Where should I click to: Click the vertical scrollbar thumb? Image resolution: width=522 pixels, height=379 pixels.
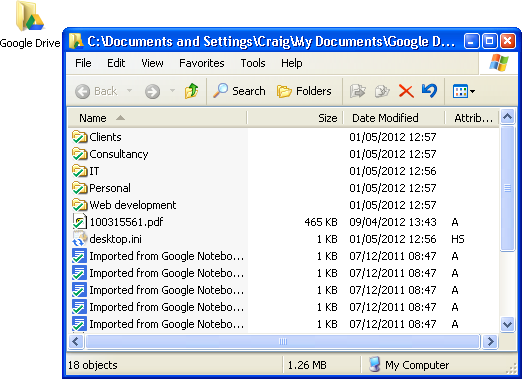click(507, 188)
